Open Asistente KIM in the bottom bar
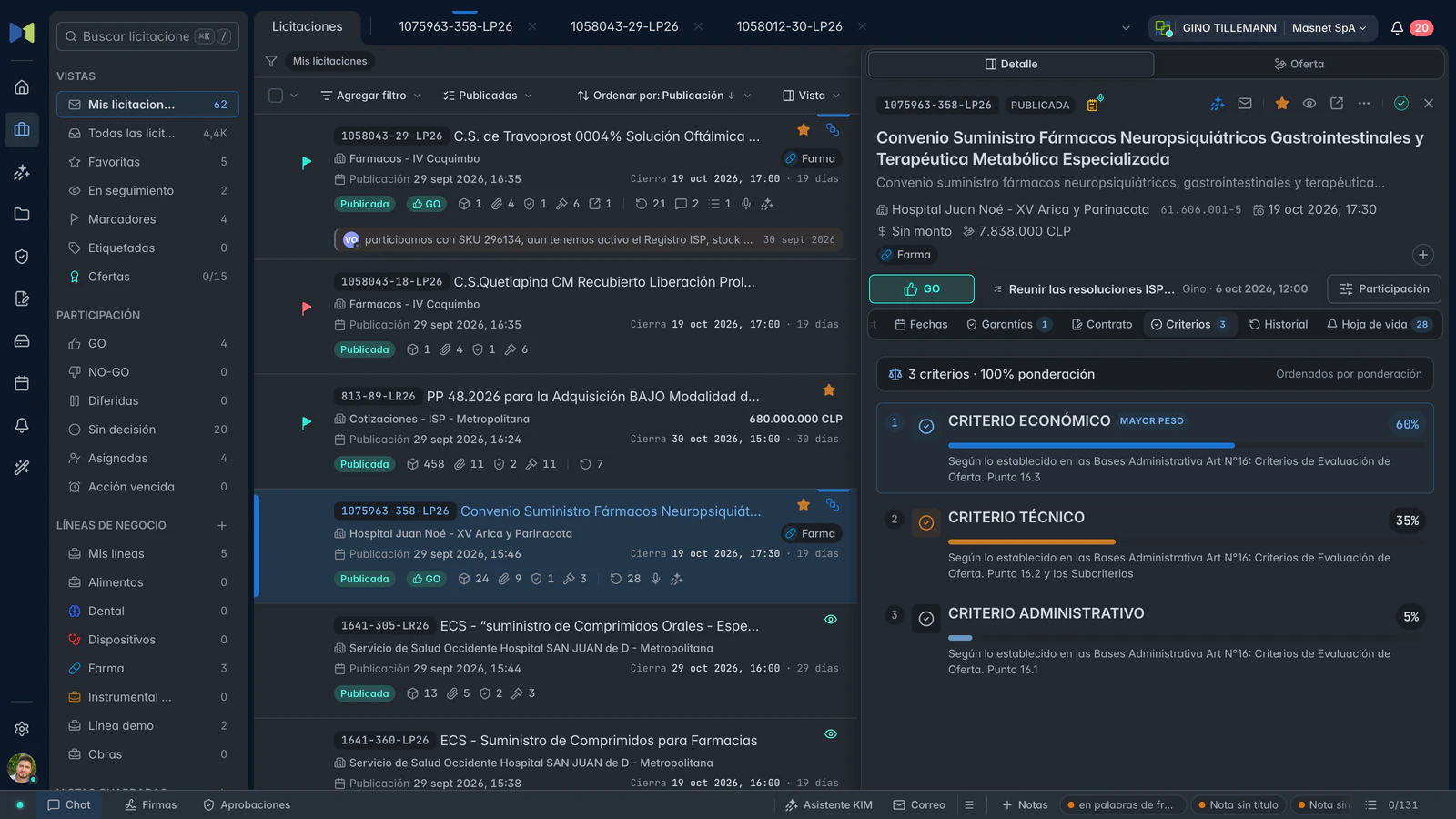Viewport: 1456px width, 819px height. pyautogui.click(x=828, y=805)
